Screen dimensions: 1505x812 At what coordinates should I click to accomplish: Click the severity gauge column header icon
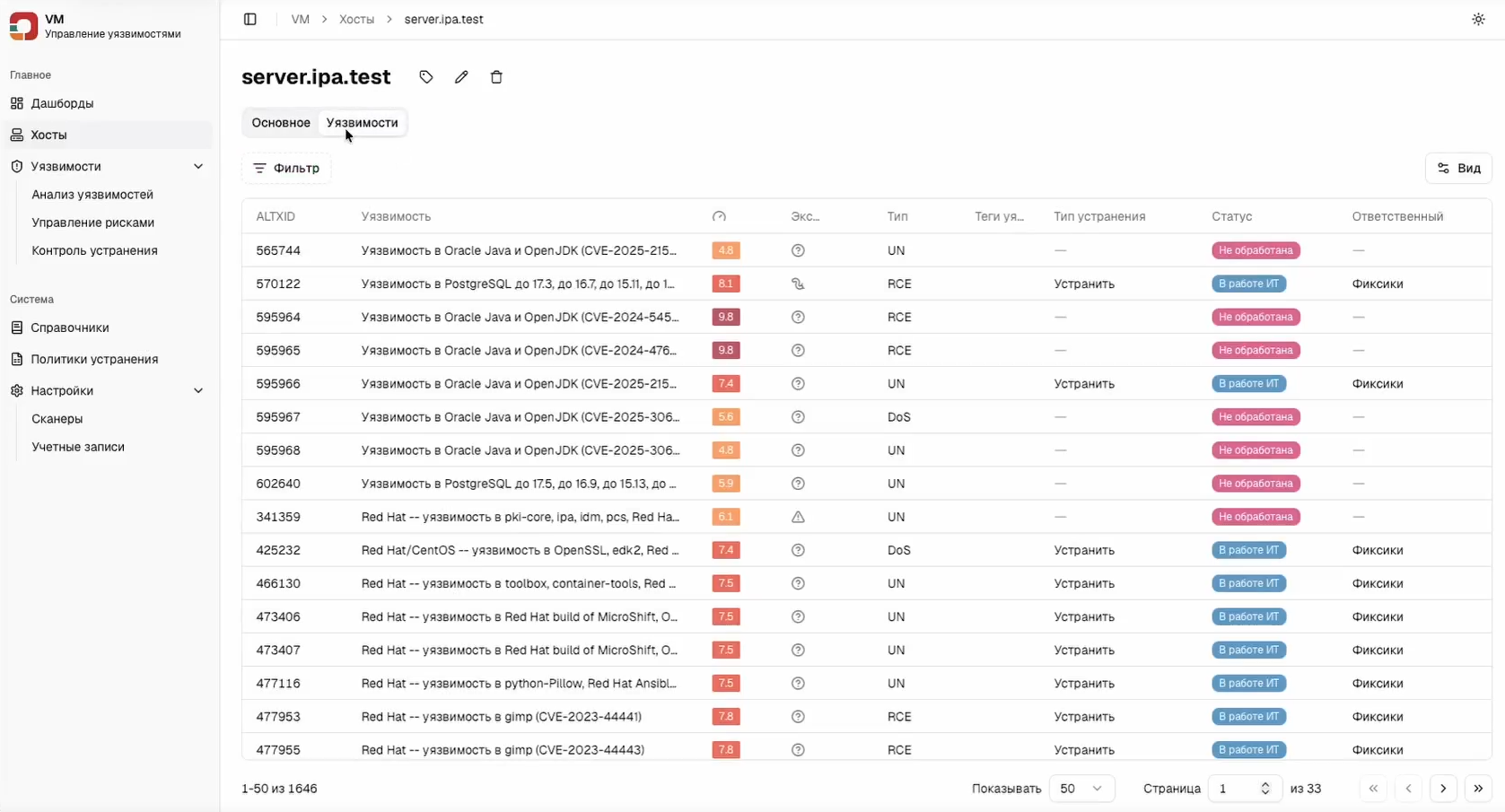click(x=719, y=217)
